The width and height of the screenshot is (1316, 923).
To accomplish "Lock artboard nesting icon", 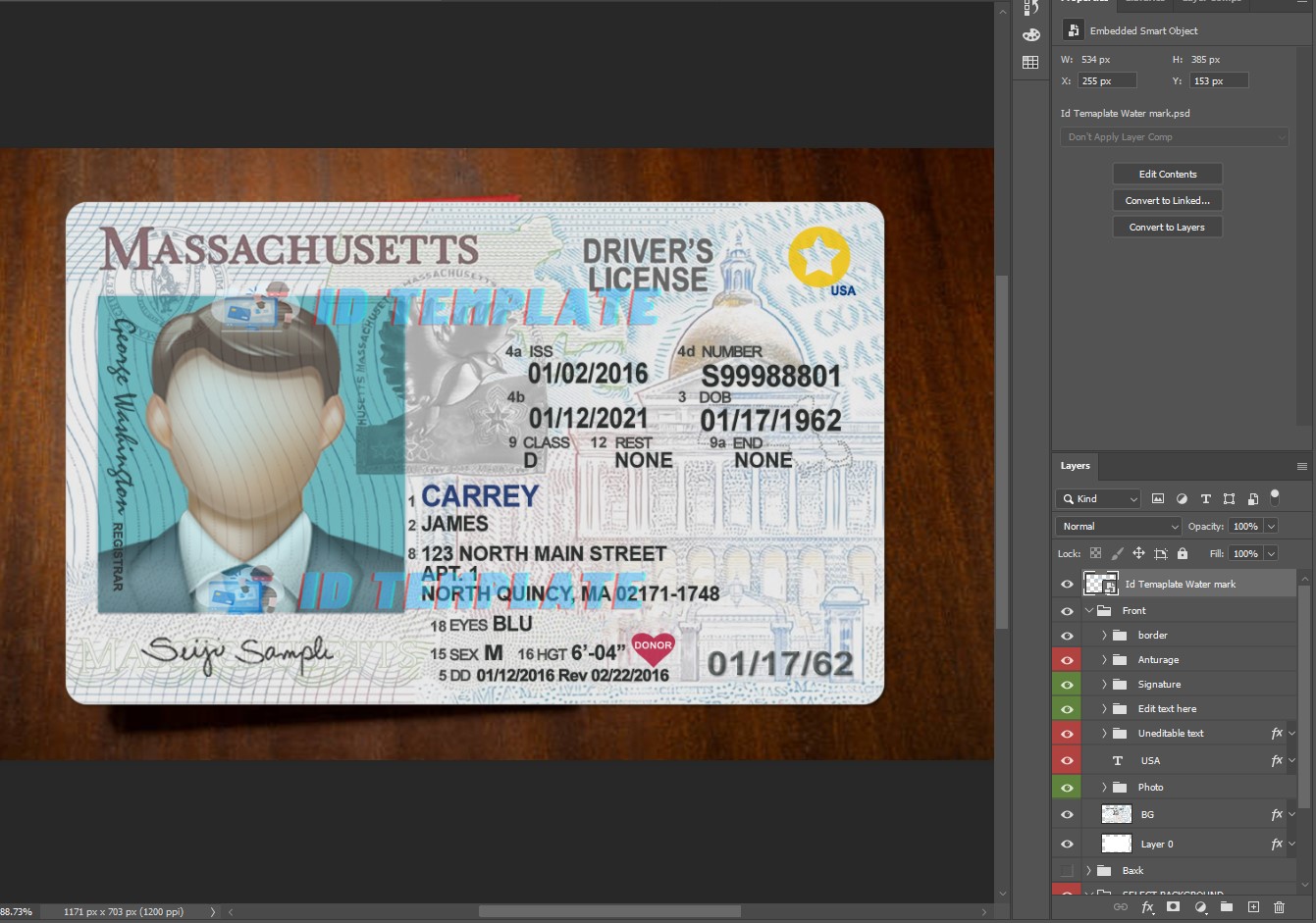I will coord(1161,553).
